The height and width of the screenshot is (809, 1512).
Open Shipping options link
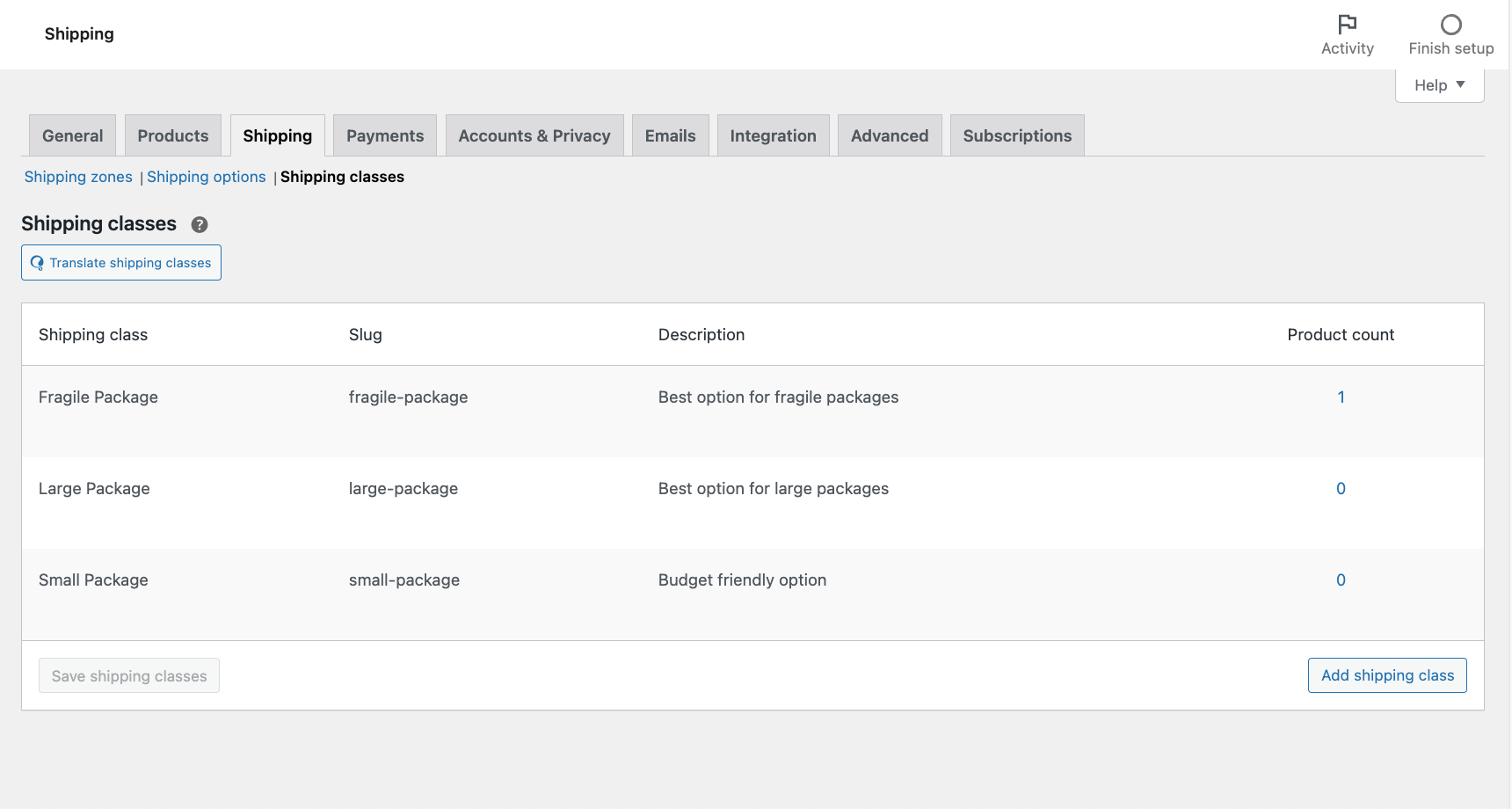point(207,177)
